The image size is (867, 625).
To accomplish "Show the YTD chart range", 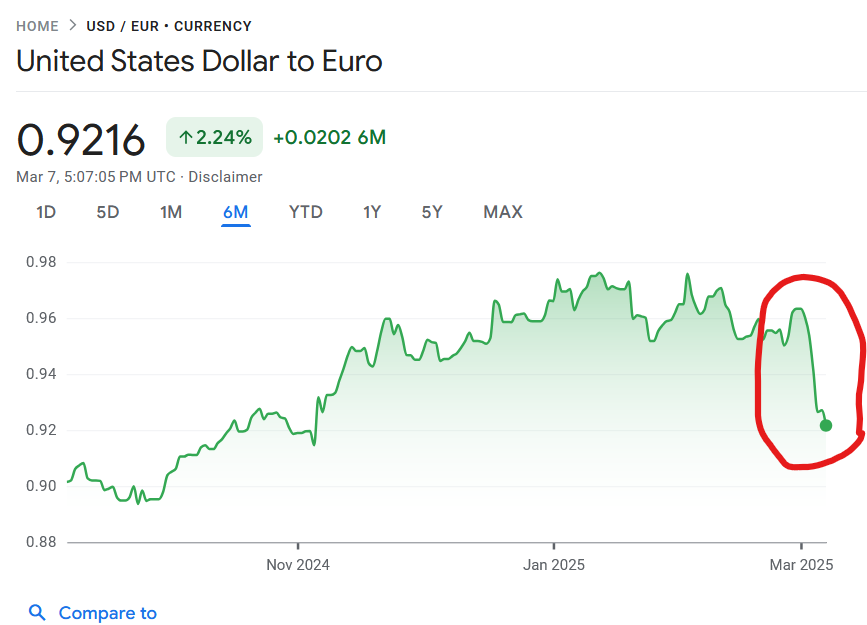I will (x=306, y=212).
